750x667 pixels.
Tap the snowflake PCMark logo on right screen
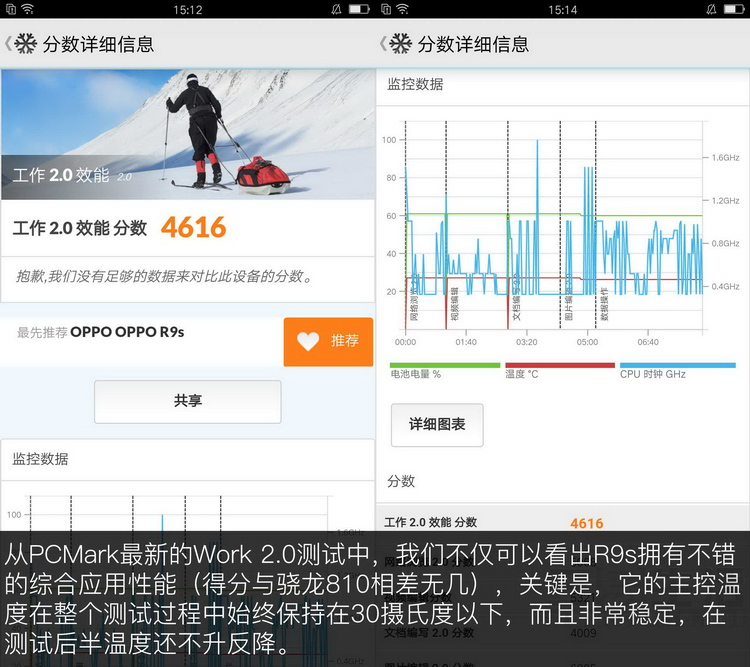[x=400, y=44]
